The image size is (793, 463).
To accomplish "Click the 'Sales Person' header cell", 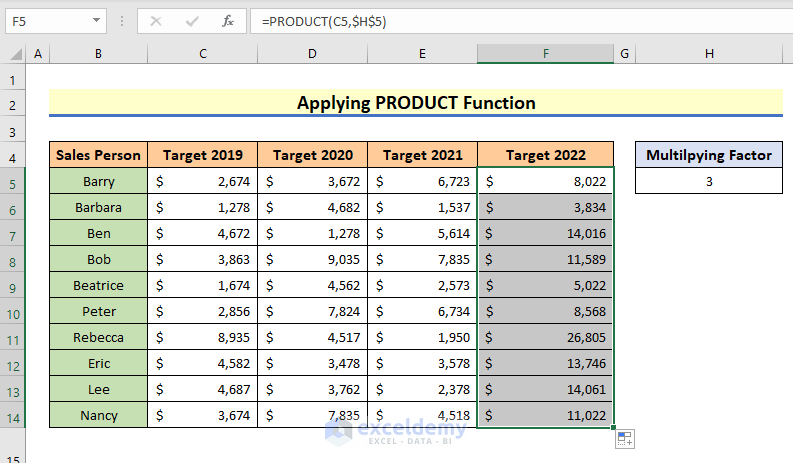I will 98,155.
